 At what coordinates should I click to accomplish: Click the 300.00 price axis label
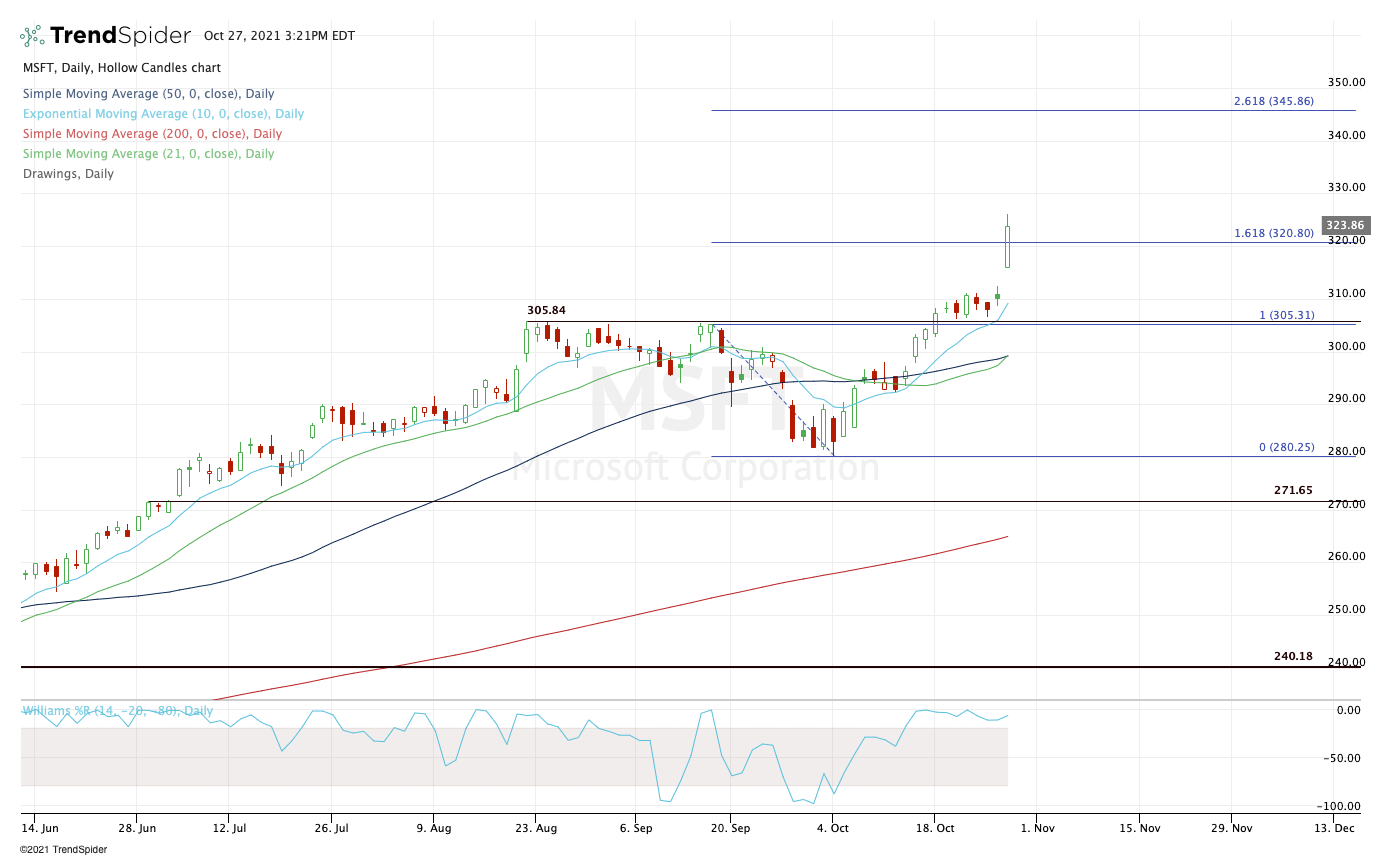1346,346
